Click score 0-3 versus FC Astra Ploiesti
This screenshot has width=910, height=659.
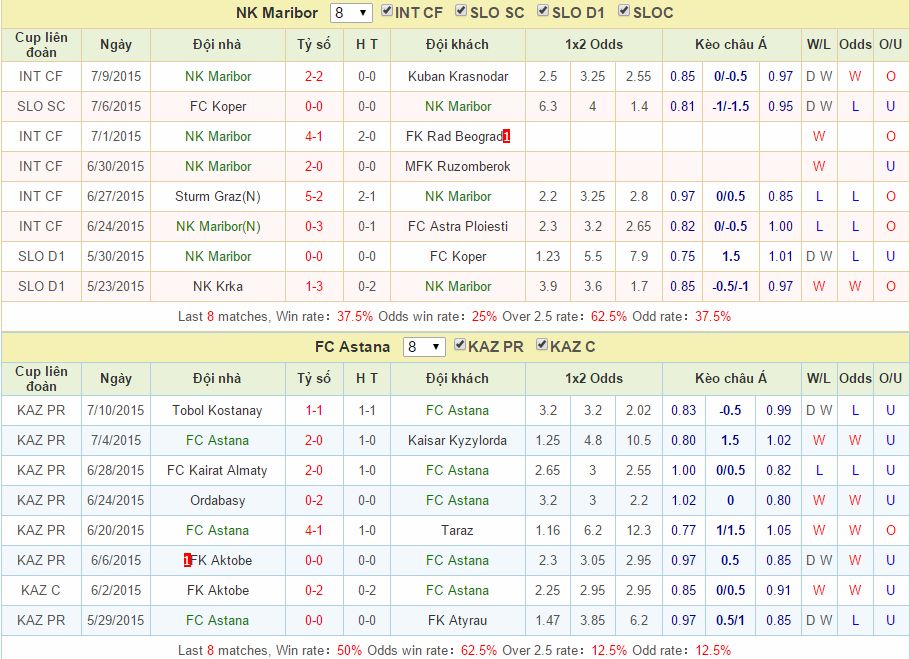click(x=314, y=226)
